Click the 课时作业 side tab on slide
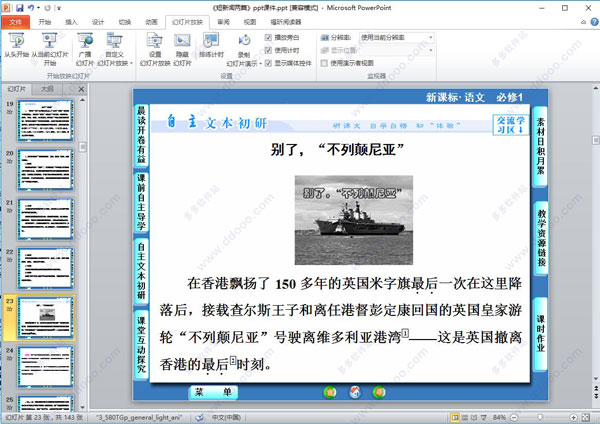Screen dimensions: 600x424 pyautogui.click(x=540, y=333)
